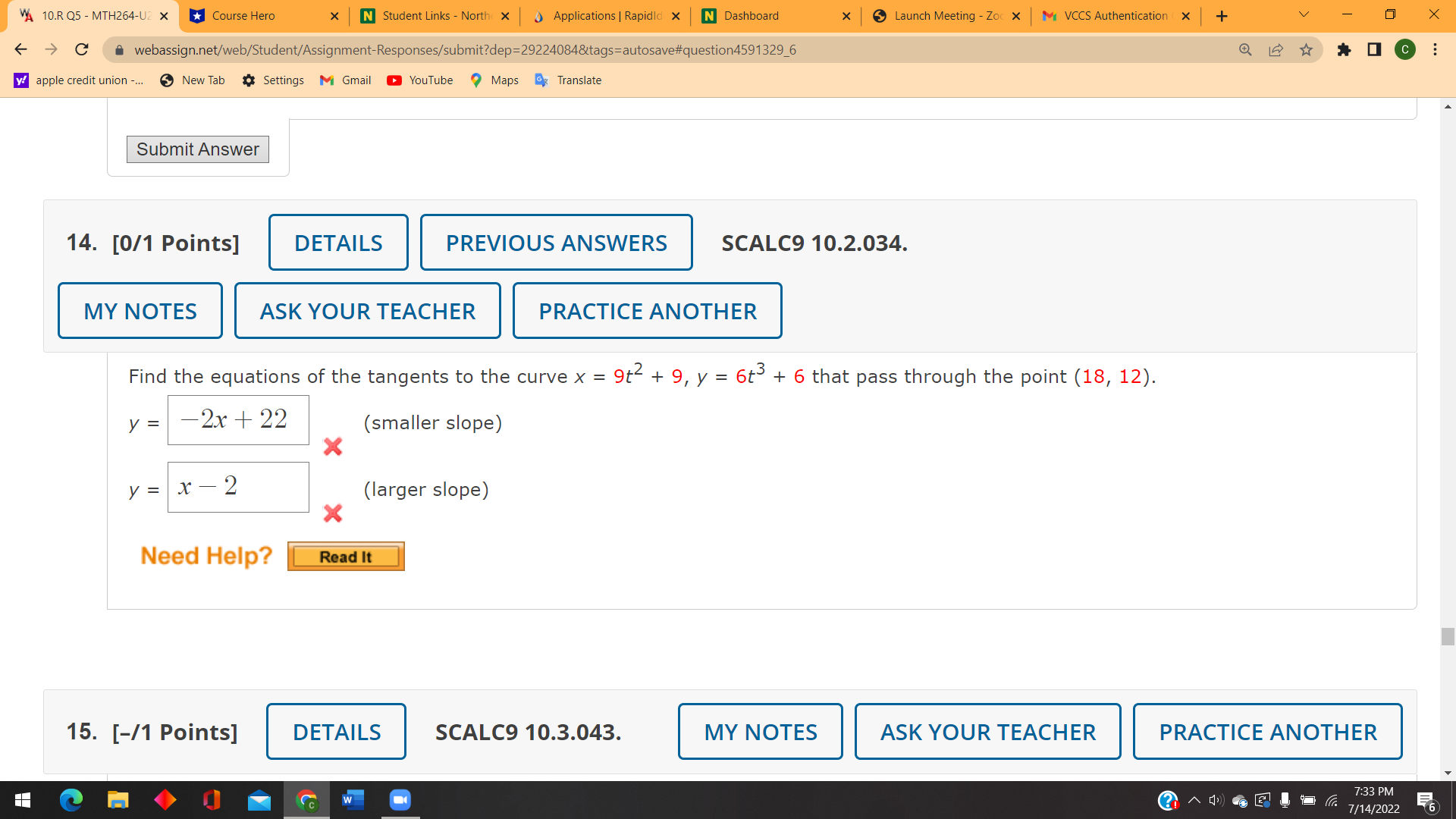1456x819 pixels.
Task: Click the page zoom magnifier icon in address bar
Action: coord(1244,49)
